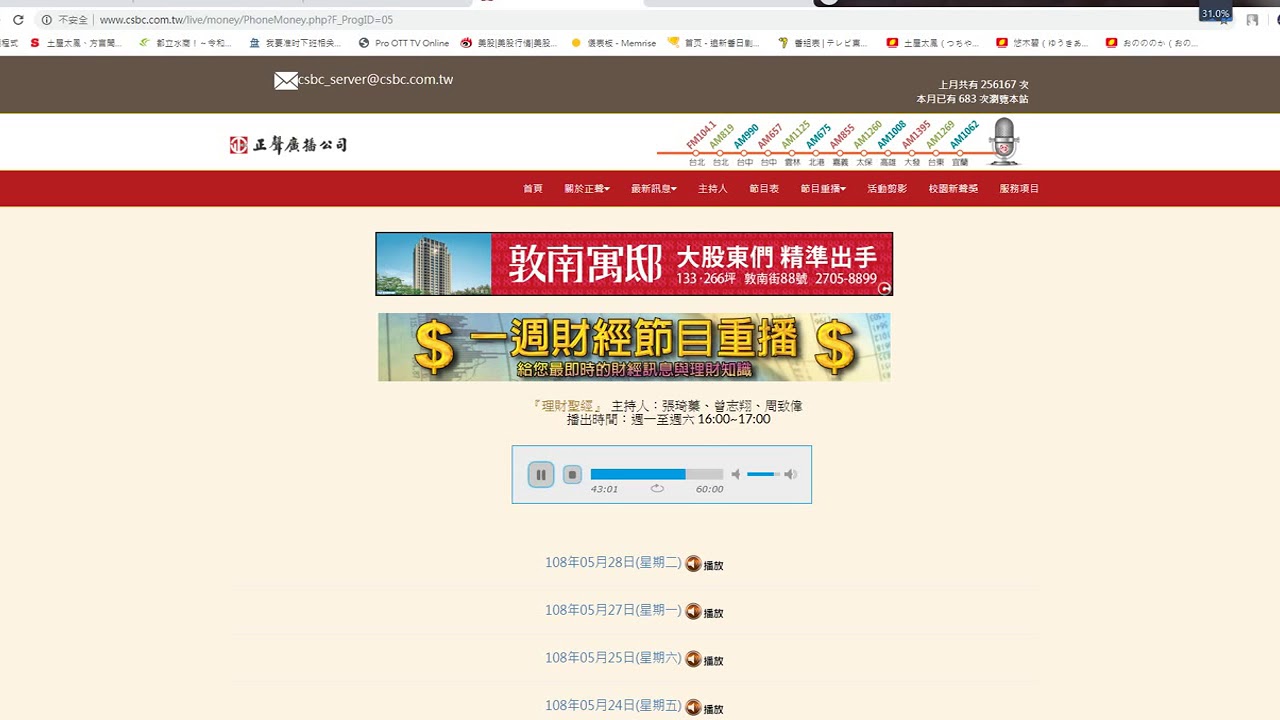Open the 服務項目 menu item
This screenshot has width=1280, height=720.
coord(1019,189)
